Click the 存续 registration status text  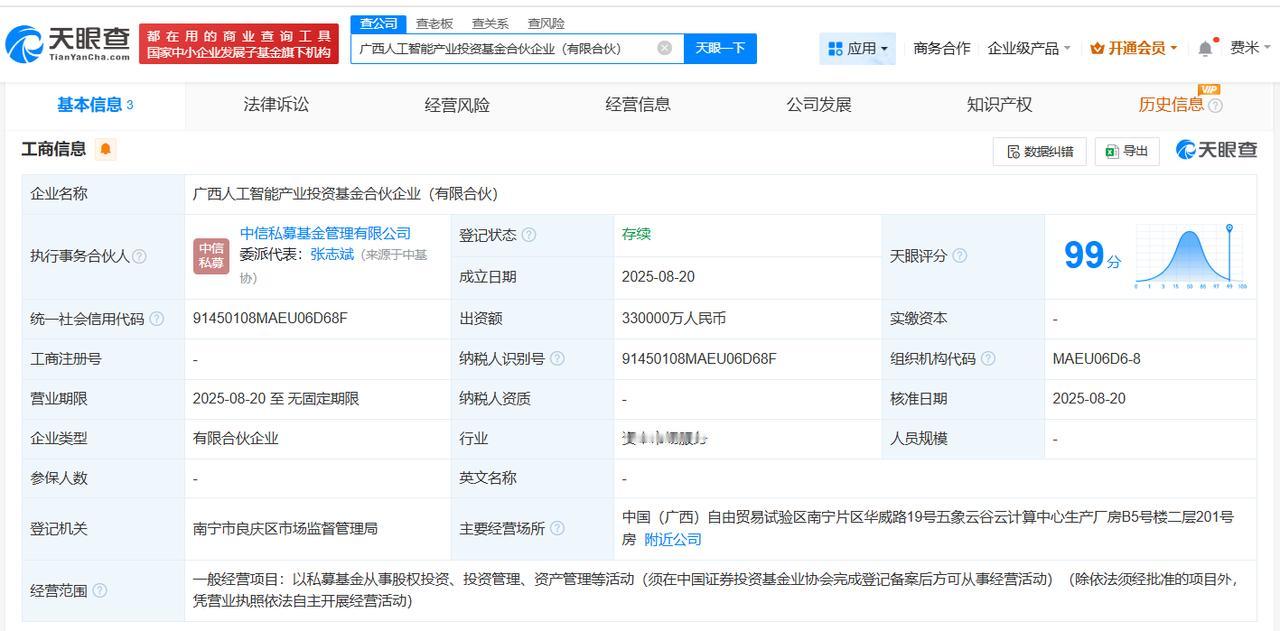point(636,234)
